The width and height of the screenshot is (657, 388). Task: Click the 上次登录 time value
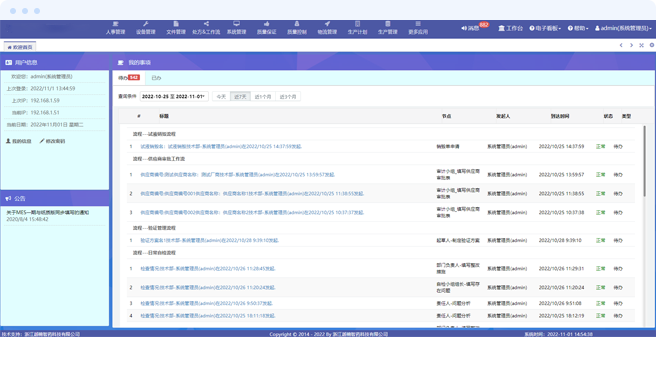53,89
